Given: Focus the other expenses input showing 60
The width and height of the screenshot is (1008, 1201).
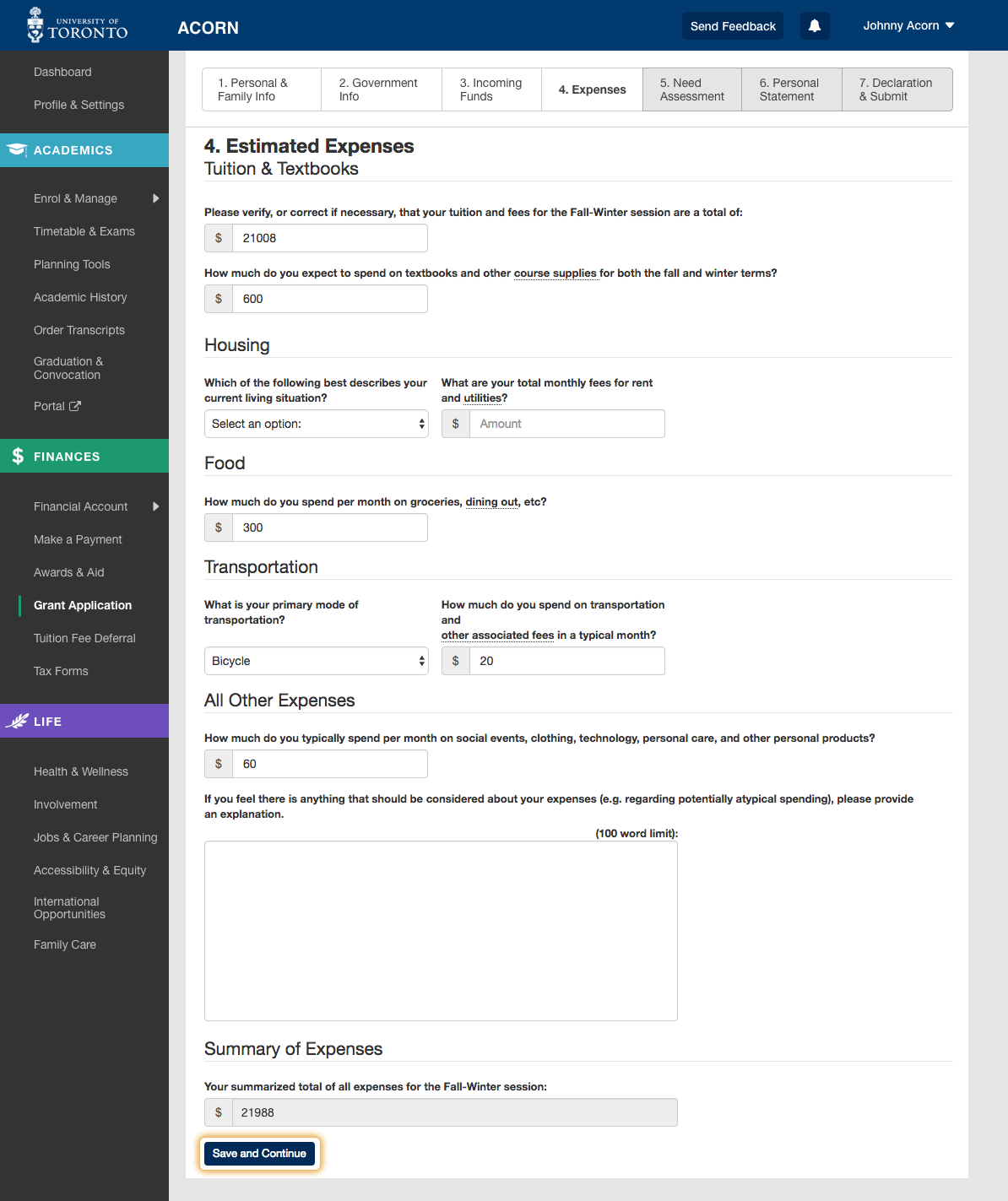Looking at the screenshot, I should [330, 764].
